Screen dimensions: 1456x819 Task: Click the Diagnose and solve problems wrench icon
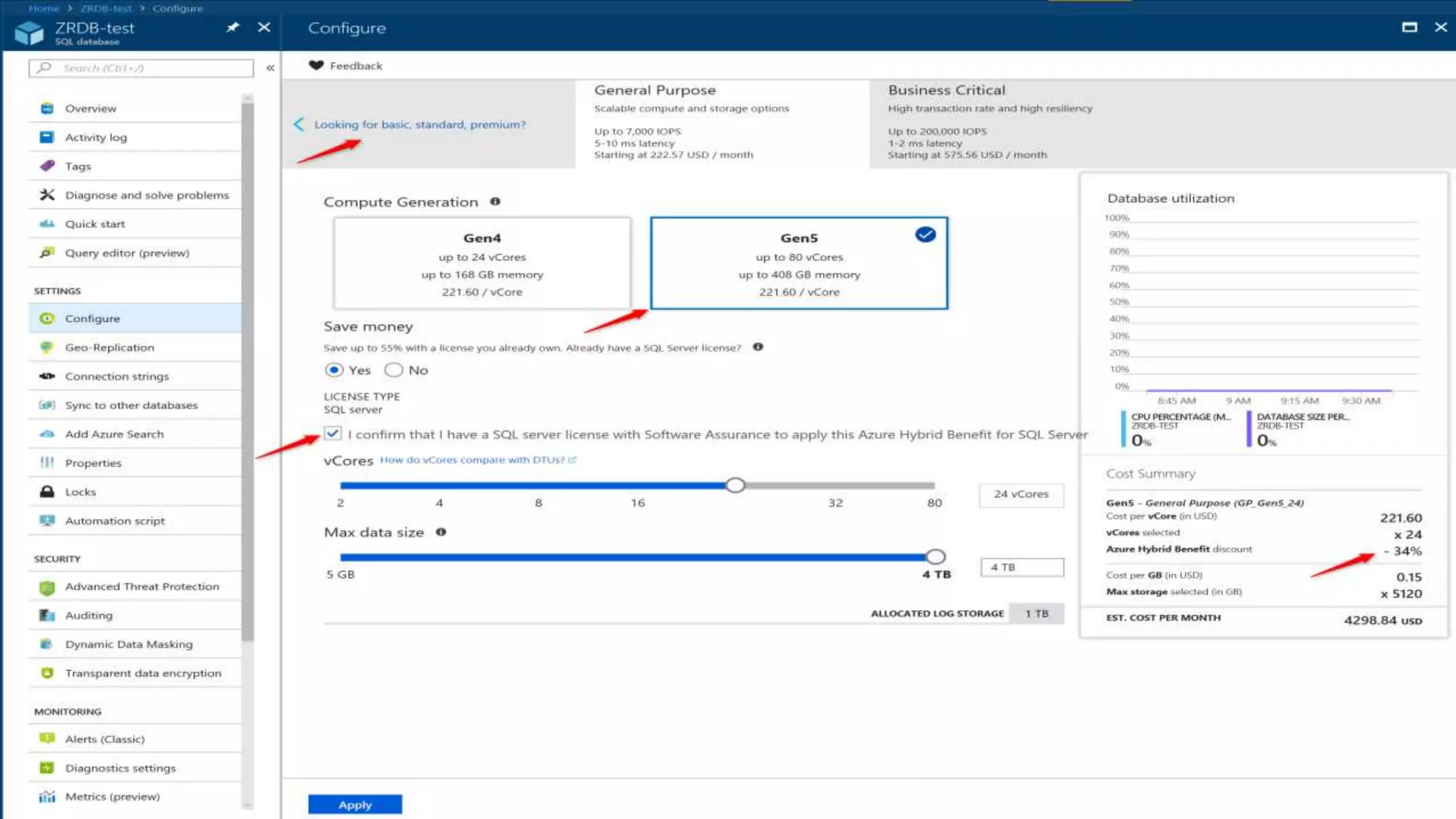[x=47, y=195]
